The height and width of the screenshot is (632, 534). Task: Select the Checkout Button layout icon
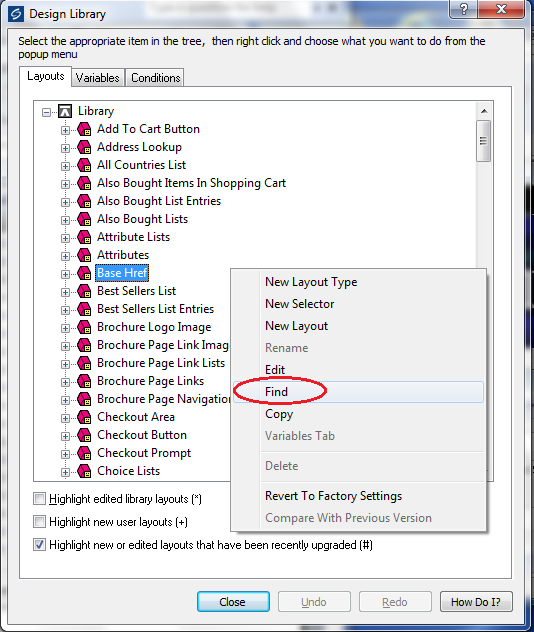[84, 435]
